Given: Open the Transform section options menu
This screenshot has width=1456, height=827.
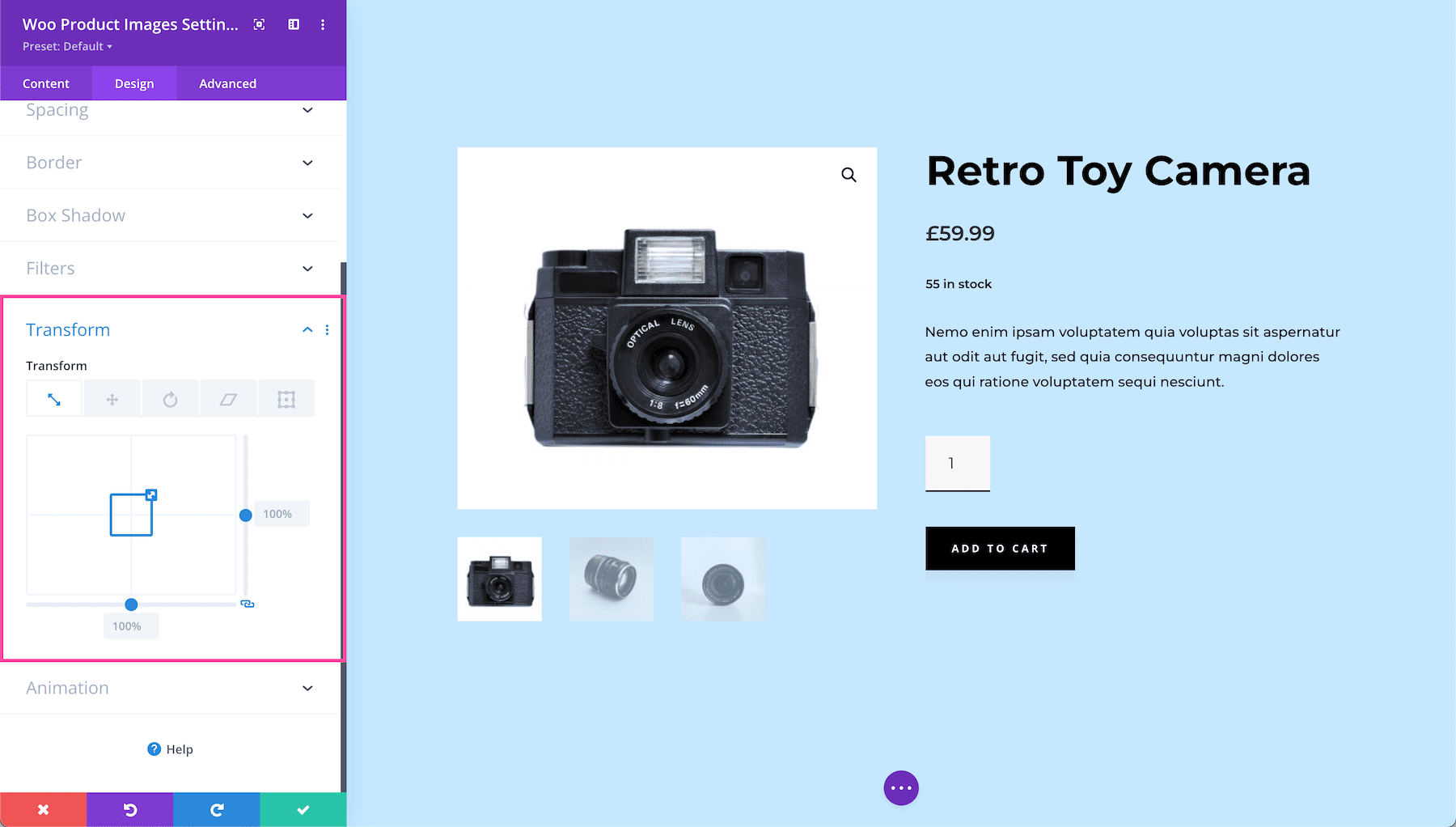Looking at the screenshot, I should pos(327,329).
